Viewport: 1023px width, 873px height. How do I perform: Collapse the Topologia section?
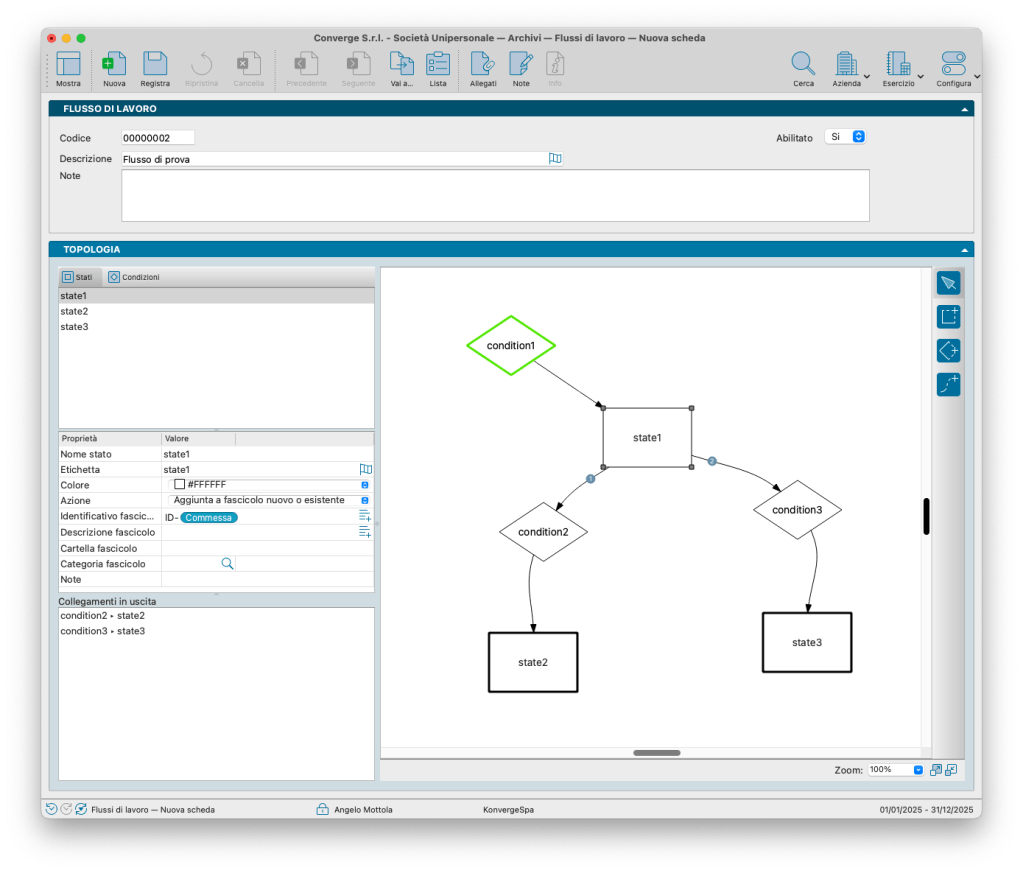964,249
